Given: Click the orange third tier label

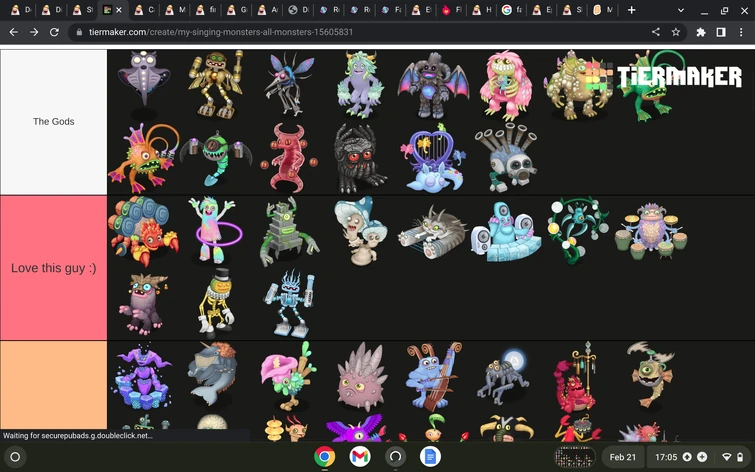Looking at the screenshot, I should point(53,385).
